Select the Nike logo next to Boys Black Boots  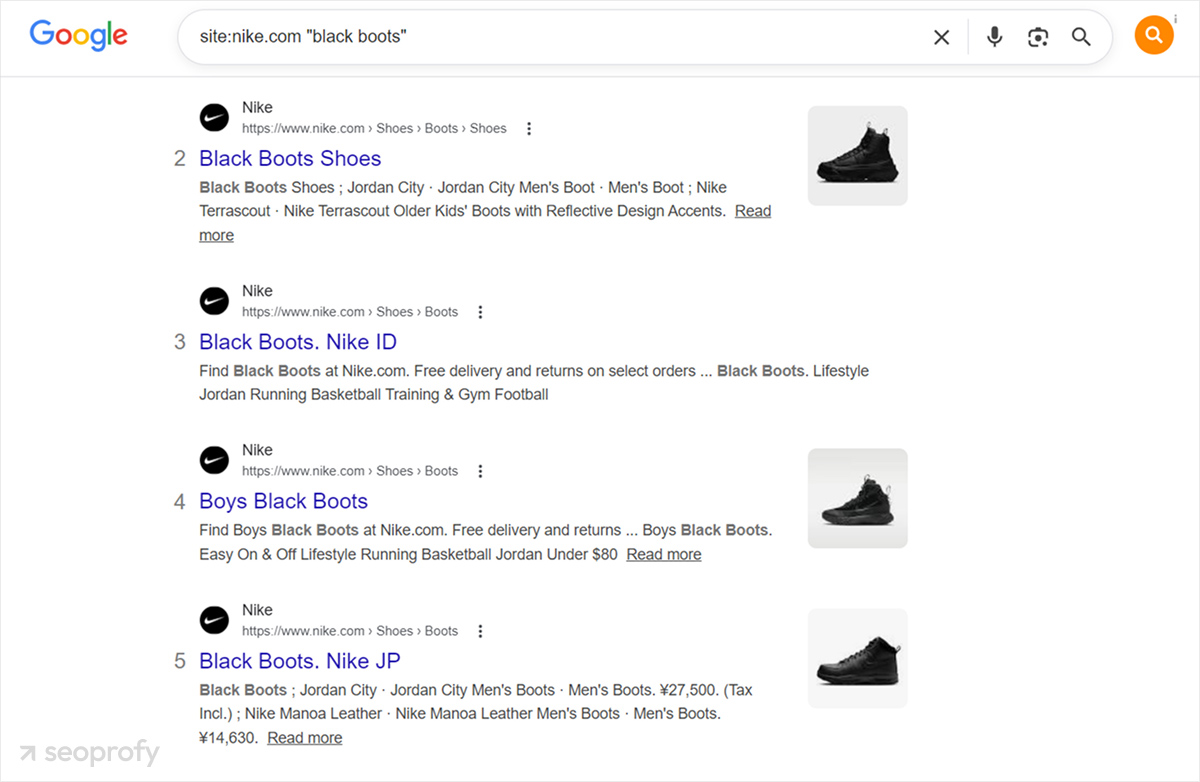[x=214, y=460]
